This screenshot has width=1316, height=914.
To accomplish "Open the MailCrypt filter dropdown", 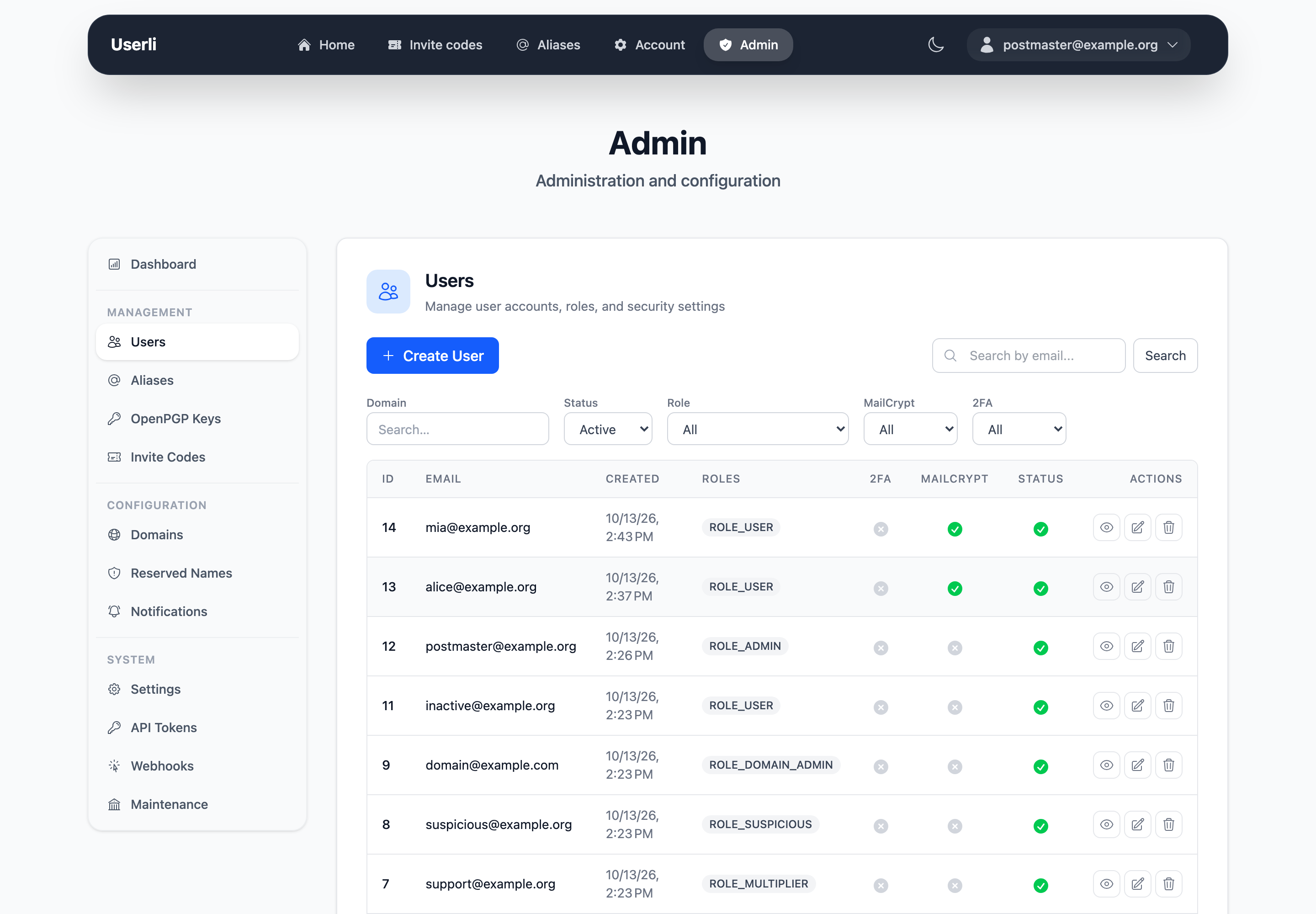I will (910, 429).
